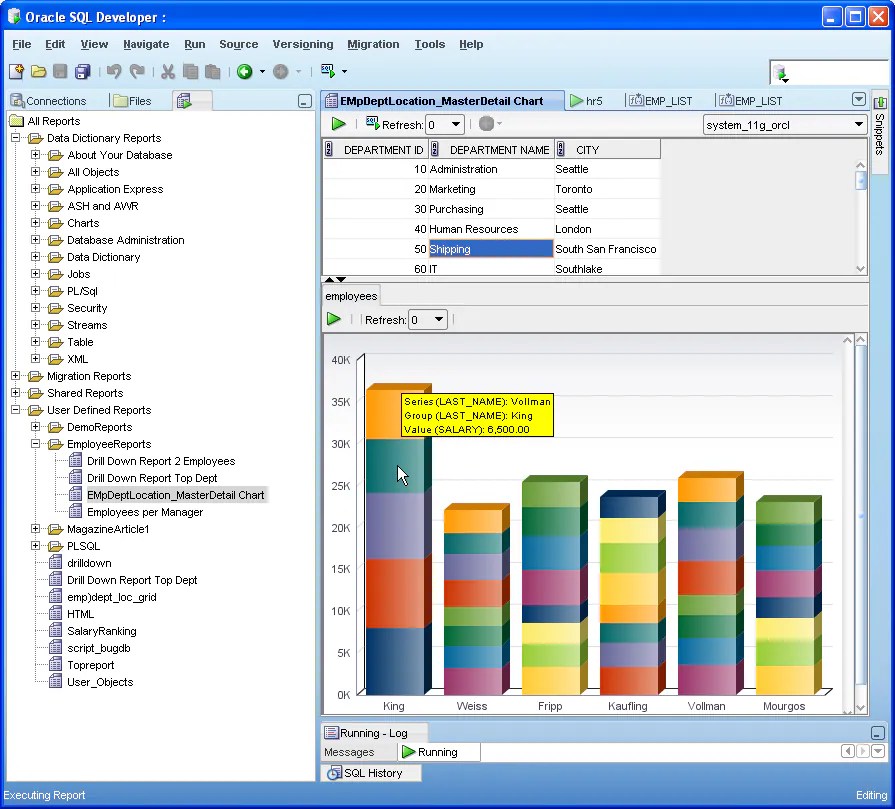
Task: Click the Undo toolbar icon
Action: click(x=114, y=71)
